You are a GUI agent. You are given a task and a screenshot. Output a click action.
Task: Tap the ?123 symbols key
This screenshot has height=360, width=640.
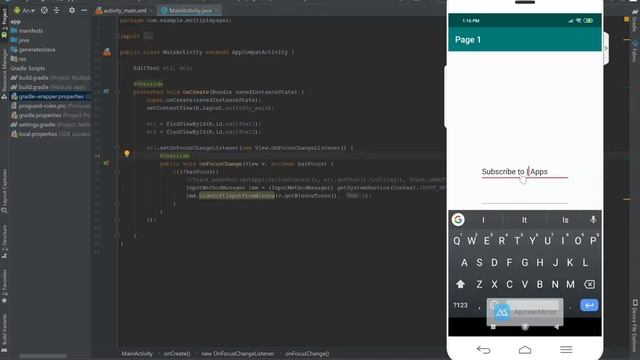pos(460,305)
